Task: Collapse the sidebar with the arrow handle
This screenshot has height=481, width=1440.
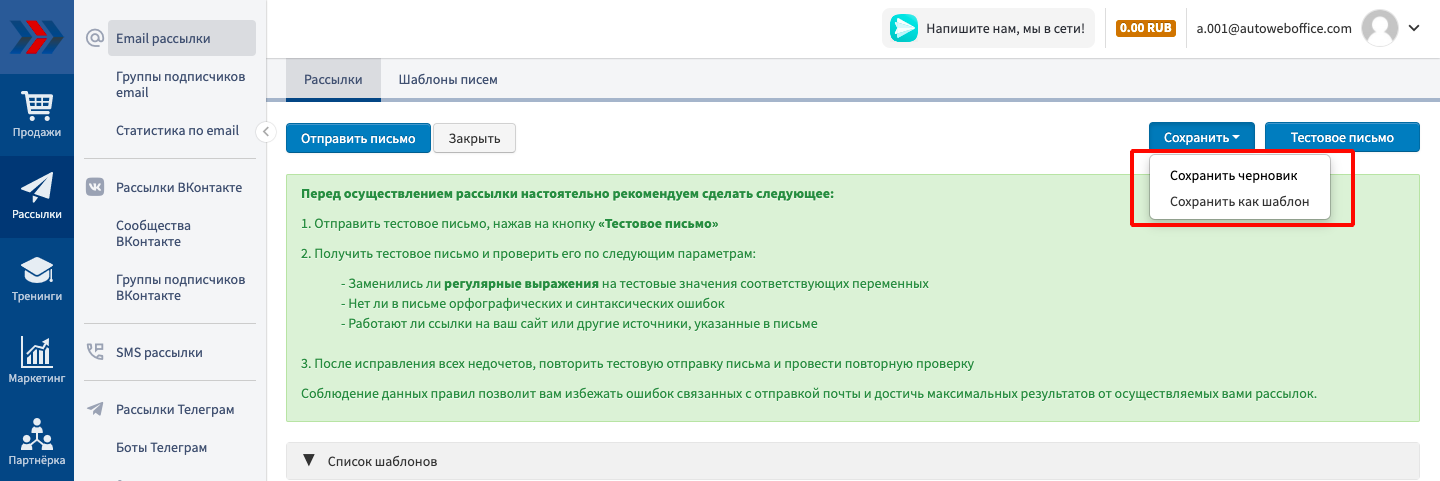Action: (x=266, y=131)
